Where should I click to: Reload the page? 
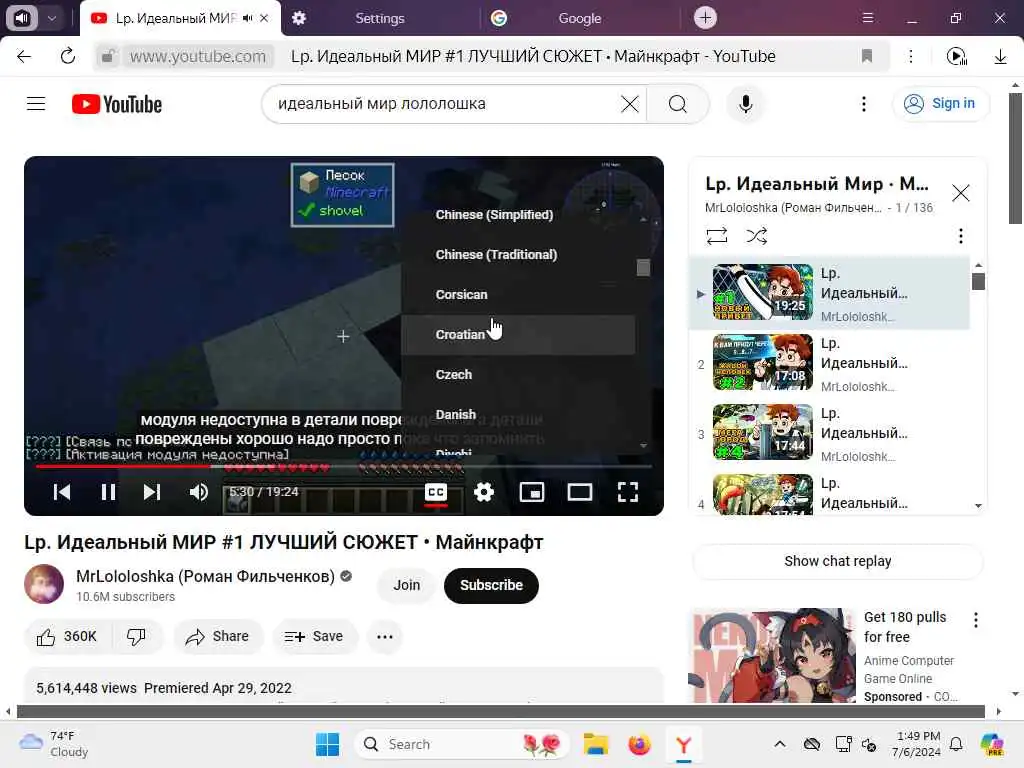pyautogui.click(x=68, y=56)
